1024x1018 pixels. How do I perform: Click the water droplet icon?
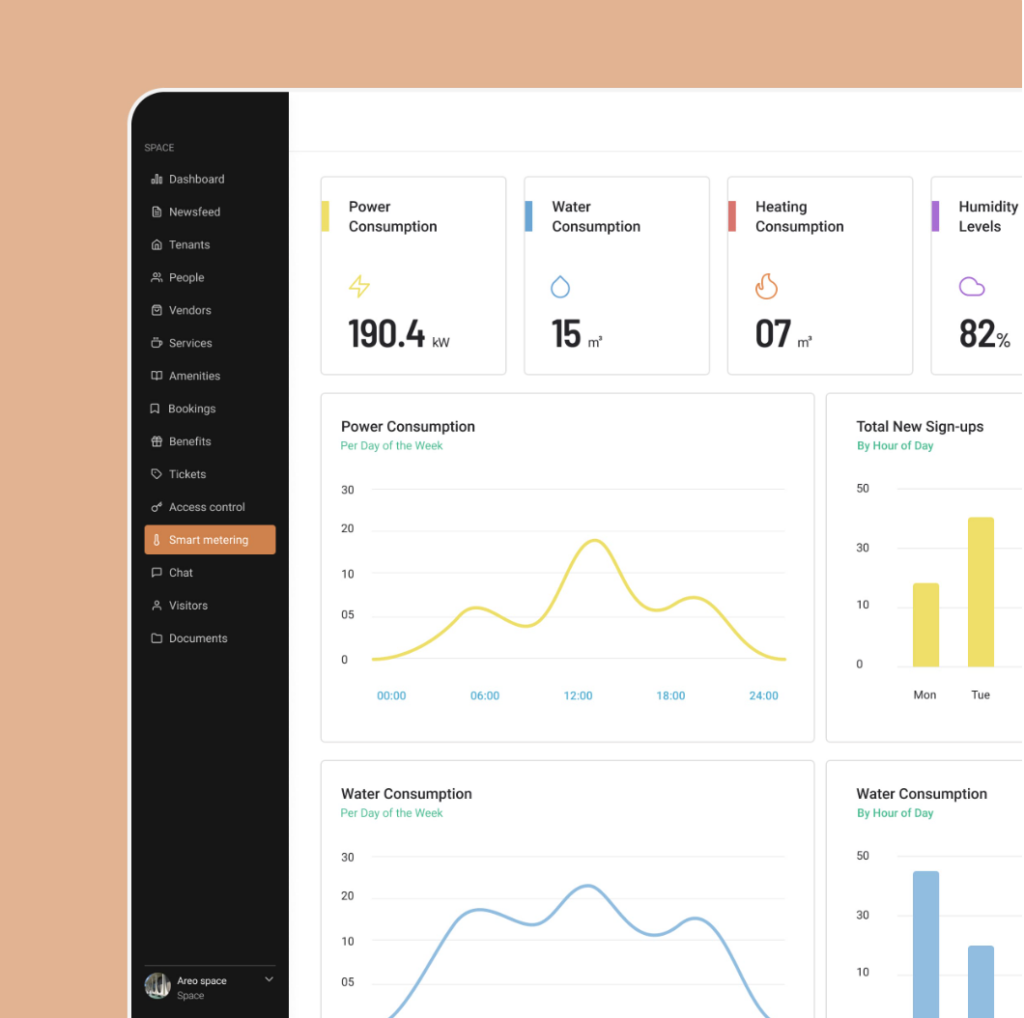[560, 287]
